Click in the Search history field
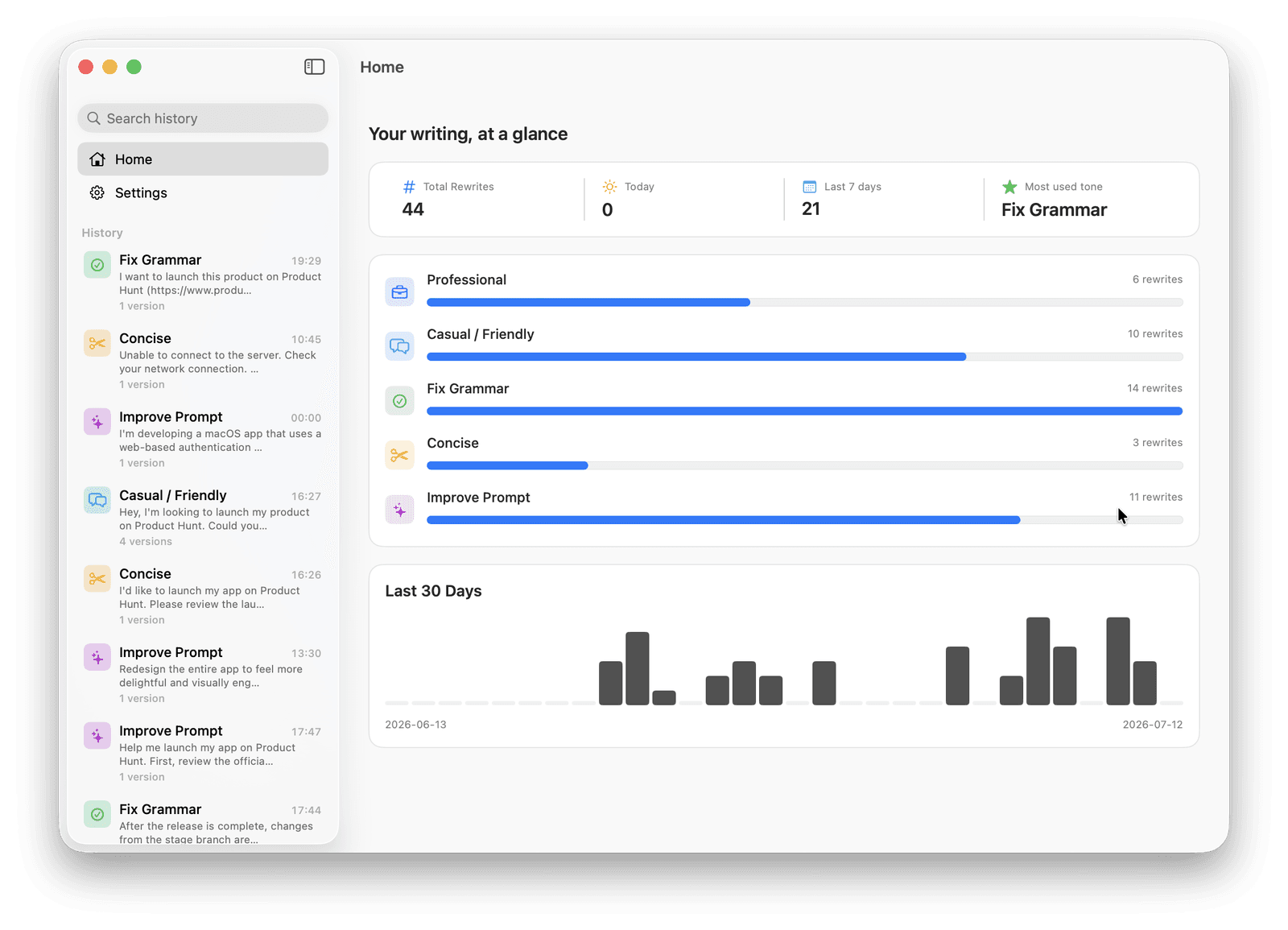 [x=203, y=118]
